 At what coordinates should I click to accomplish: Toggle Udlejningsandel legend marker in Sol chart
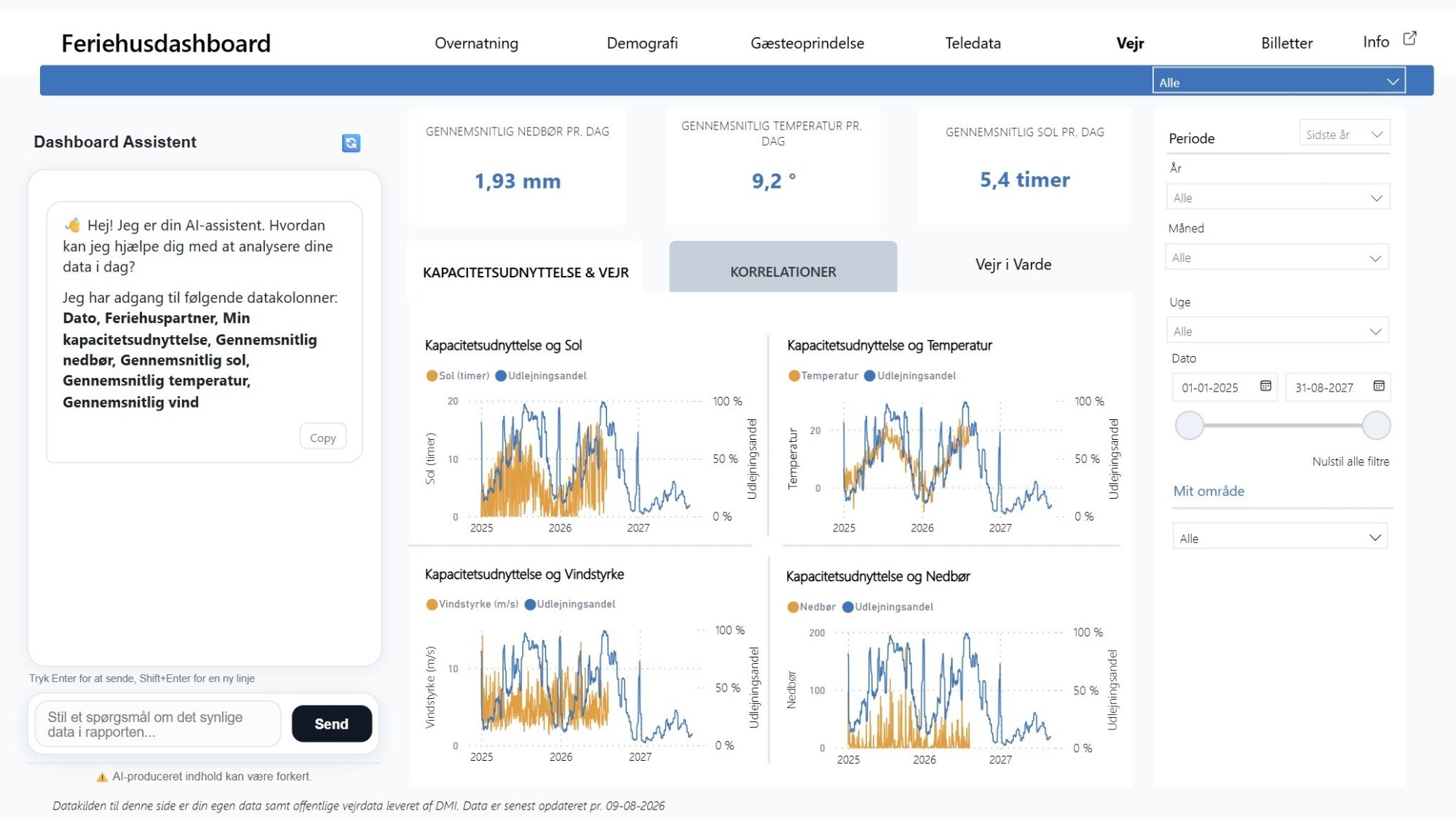coord(501,376)
